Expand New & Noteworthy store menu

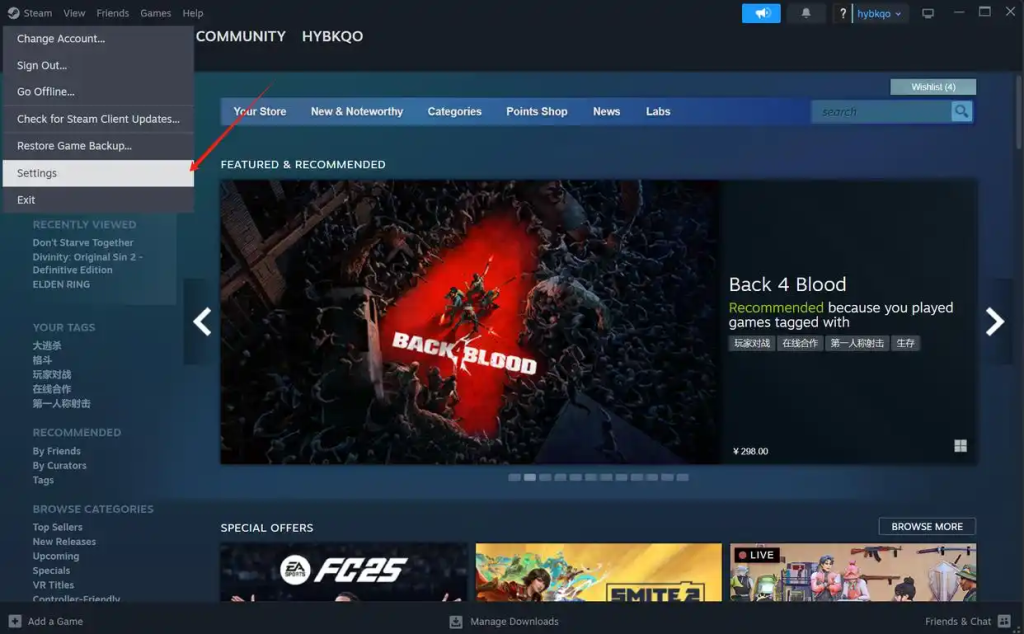357,112
